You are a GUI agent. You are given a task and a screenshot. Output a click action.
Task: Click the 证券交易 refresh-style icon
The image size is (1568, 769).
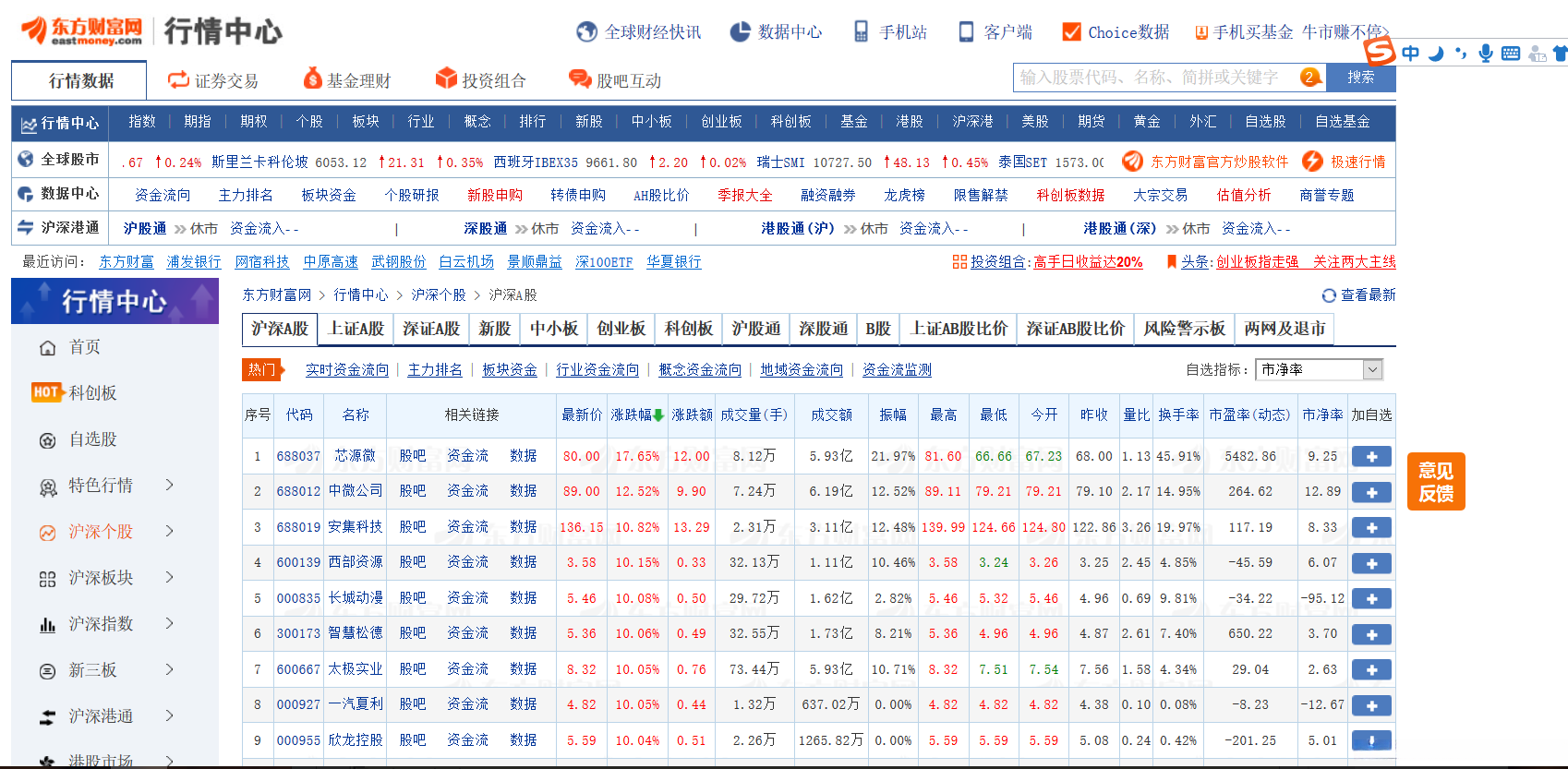click(178, 80)
